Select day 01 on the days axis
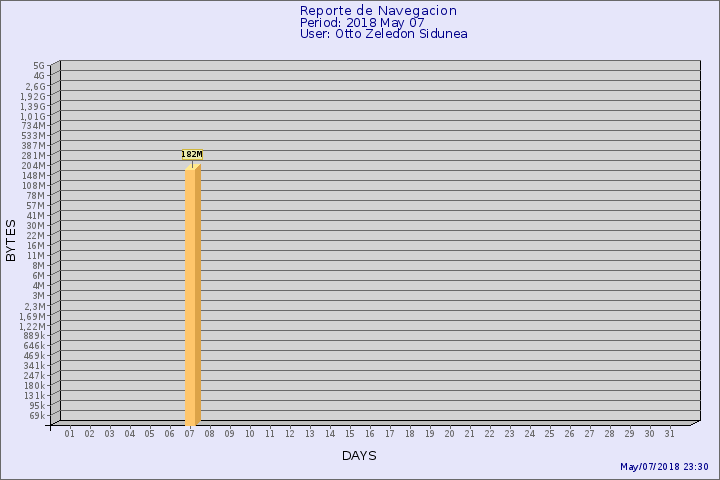This screenshot has height=480, width=720. [x=70, y=434]
